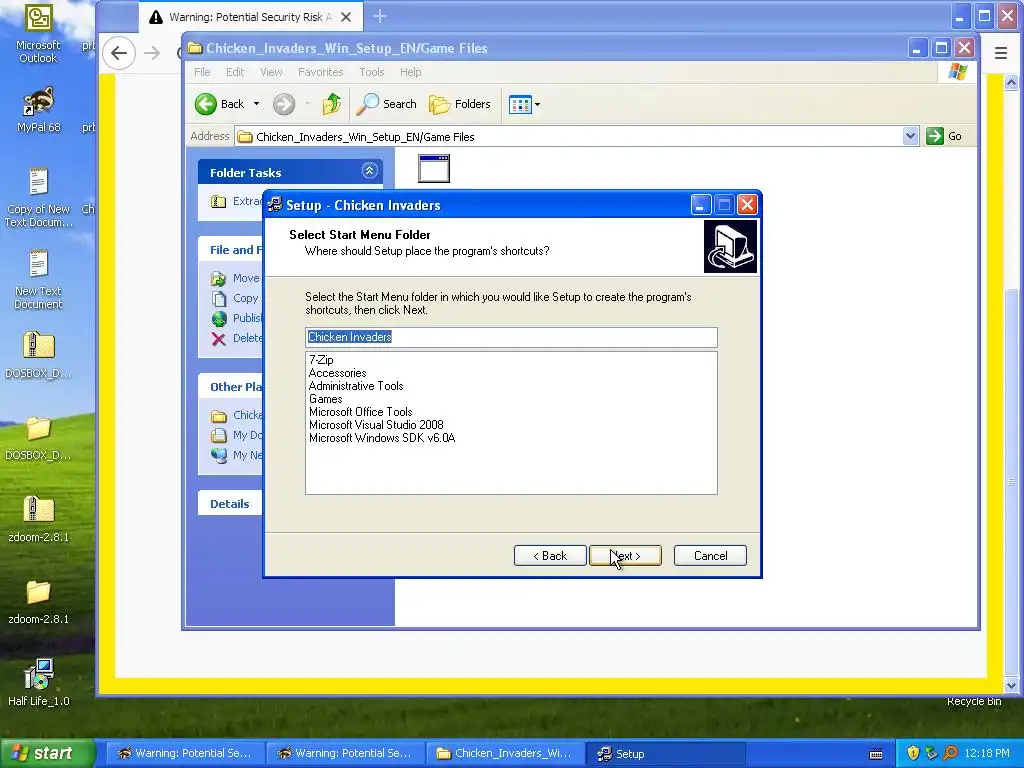Click the Go button next to address bar
The width and height of the screenshot is (1024, 768).
tap(944, 136)
